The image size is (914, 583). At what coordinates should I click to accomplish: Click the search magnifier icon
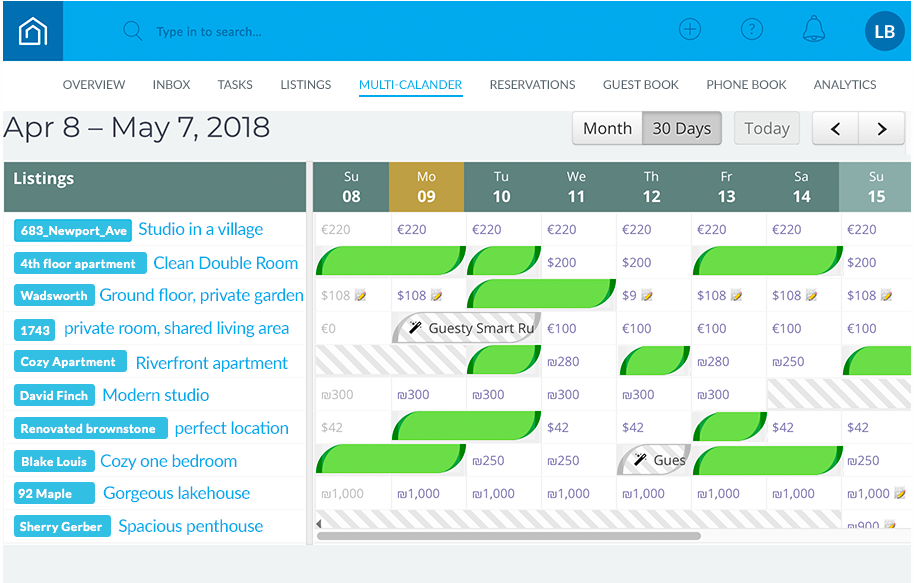tap(132, 31)
